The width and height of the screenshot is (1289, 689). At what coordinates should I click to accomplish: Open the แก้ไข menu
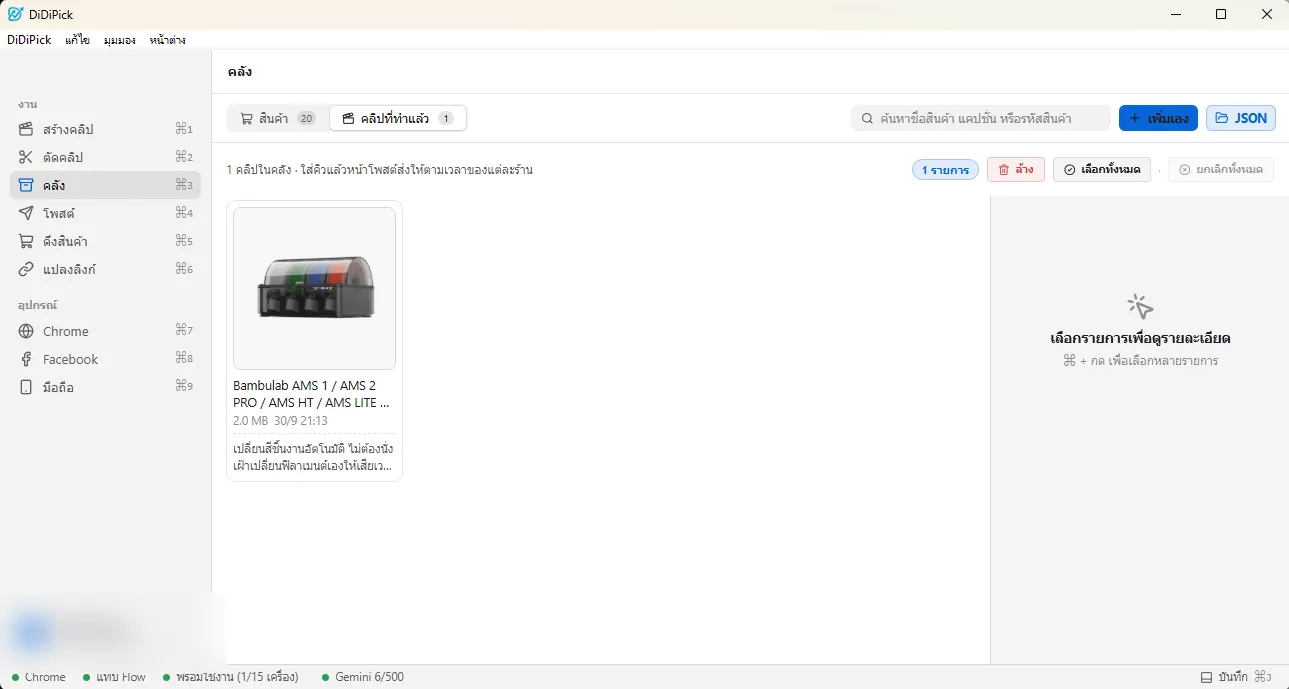click(77, 40)
